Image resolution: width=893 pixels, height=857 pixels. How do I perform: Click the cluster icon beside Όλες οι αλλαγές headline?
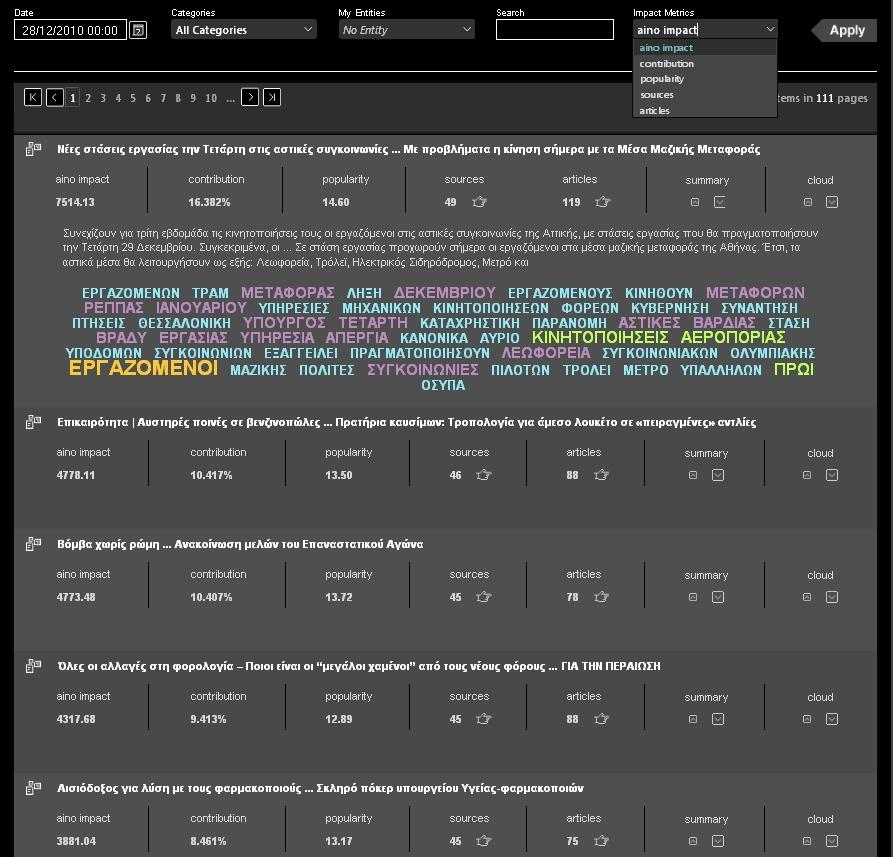click(33, 666)
